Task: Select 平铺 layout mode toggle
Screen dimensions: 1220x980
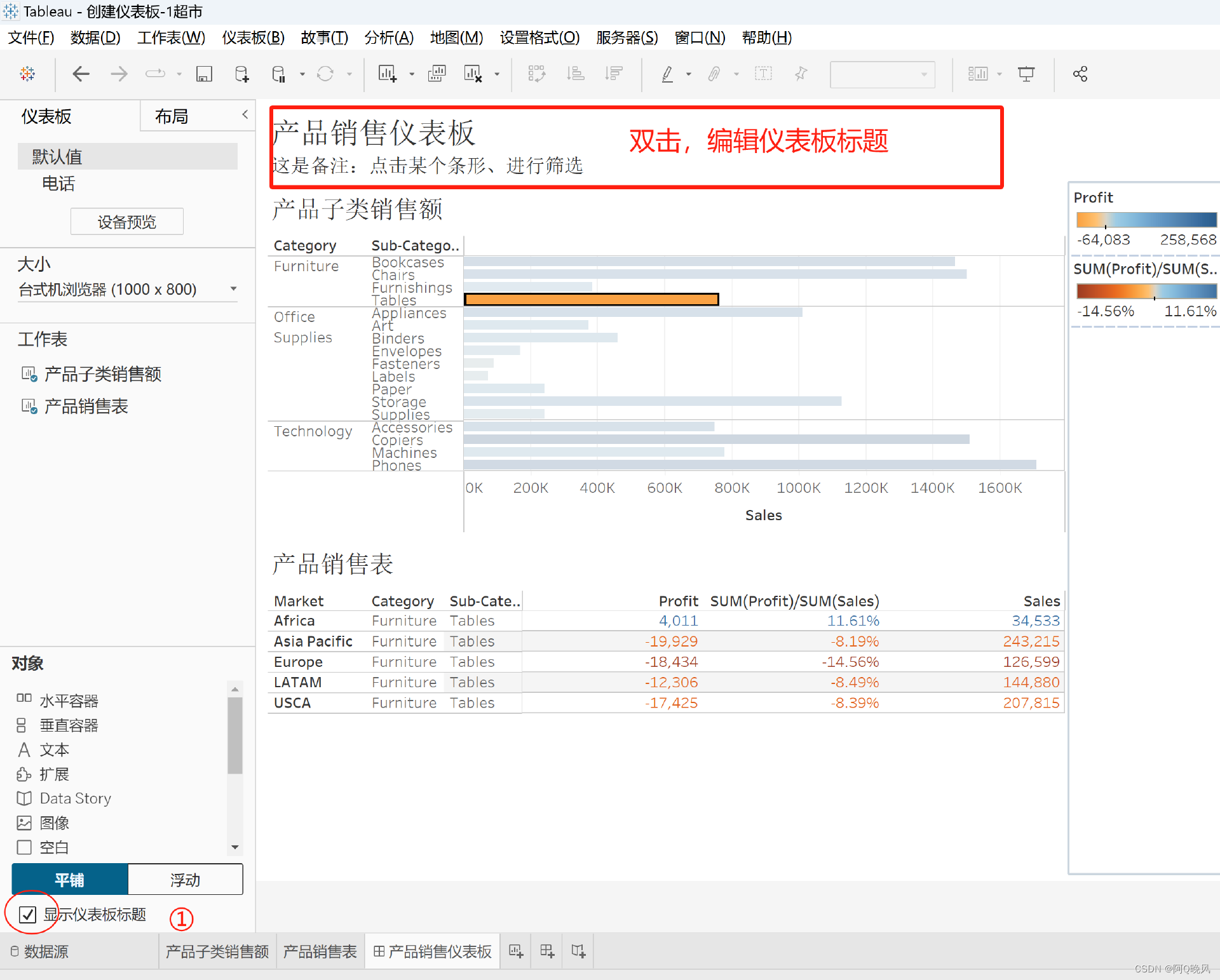Action: pos(70,880)
